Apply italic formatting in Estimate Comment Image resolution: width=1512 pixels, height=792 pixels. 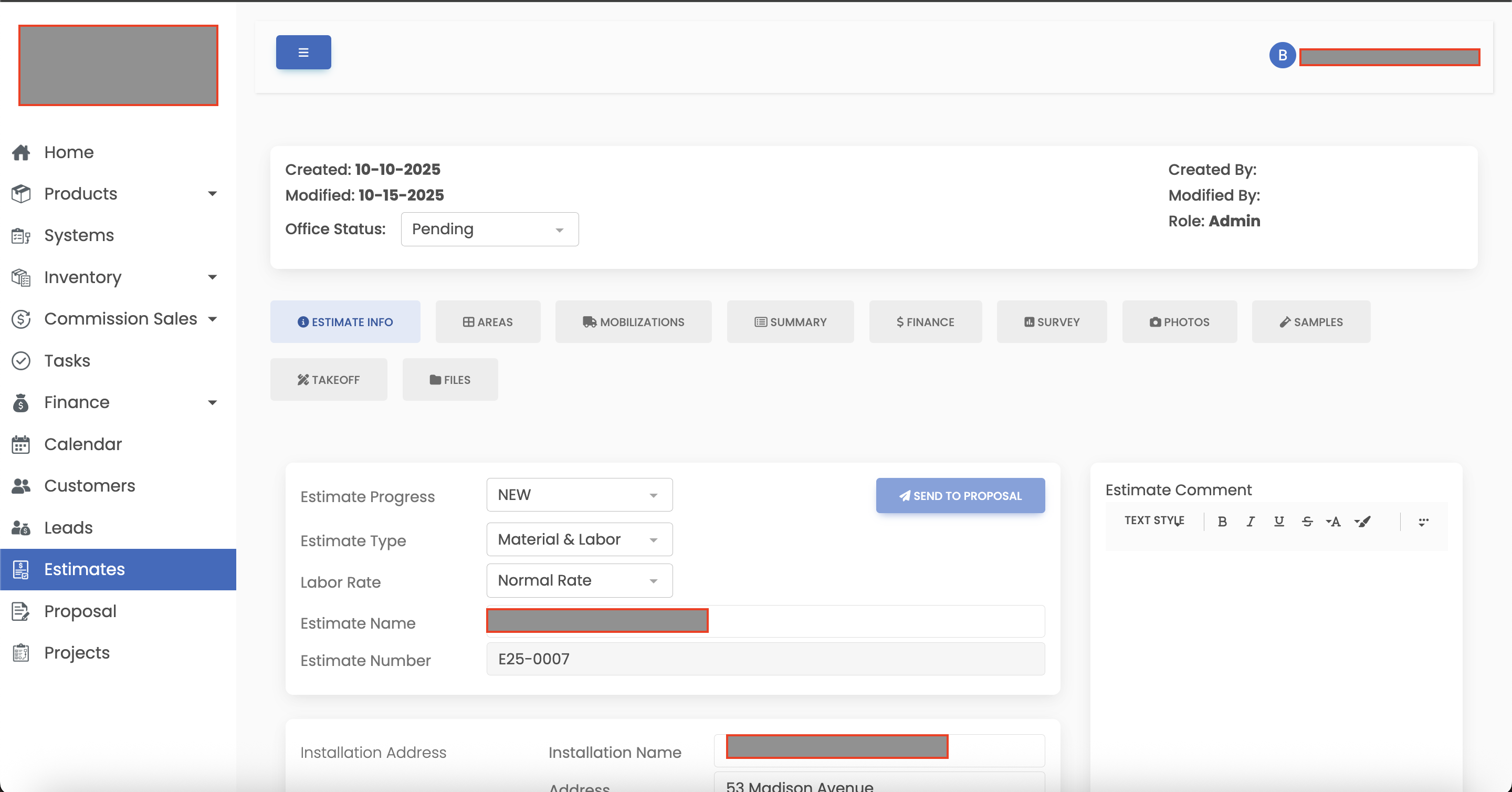point(1250,522)
